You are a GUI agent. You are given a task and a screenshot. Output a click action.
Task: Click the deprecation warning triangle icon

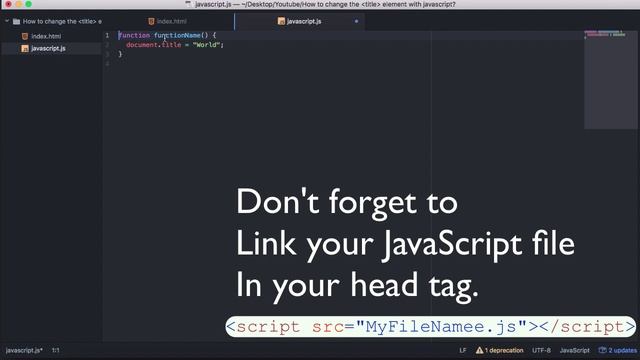[x=479, y=350]
